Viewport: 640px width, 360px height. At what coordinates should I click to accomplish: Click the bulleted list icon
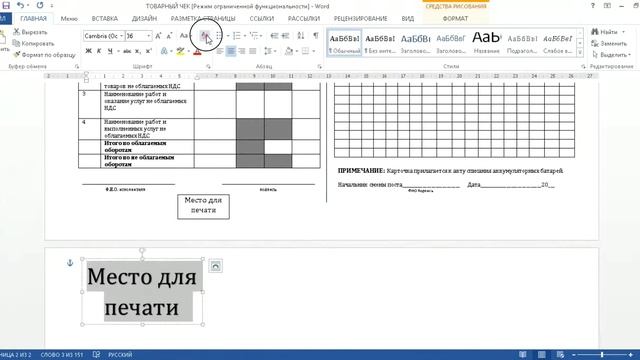219,36
